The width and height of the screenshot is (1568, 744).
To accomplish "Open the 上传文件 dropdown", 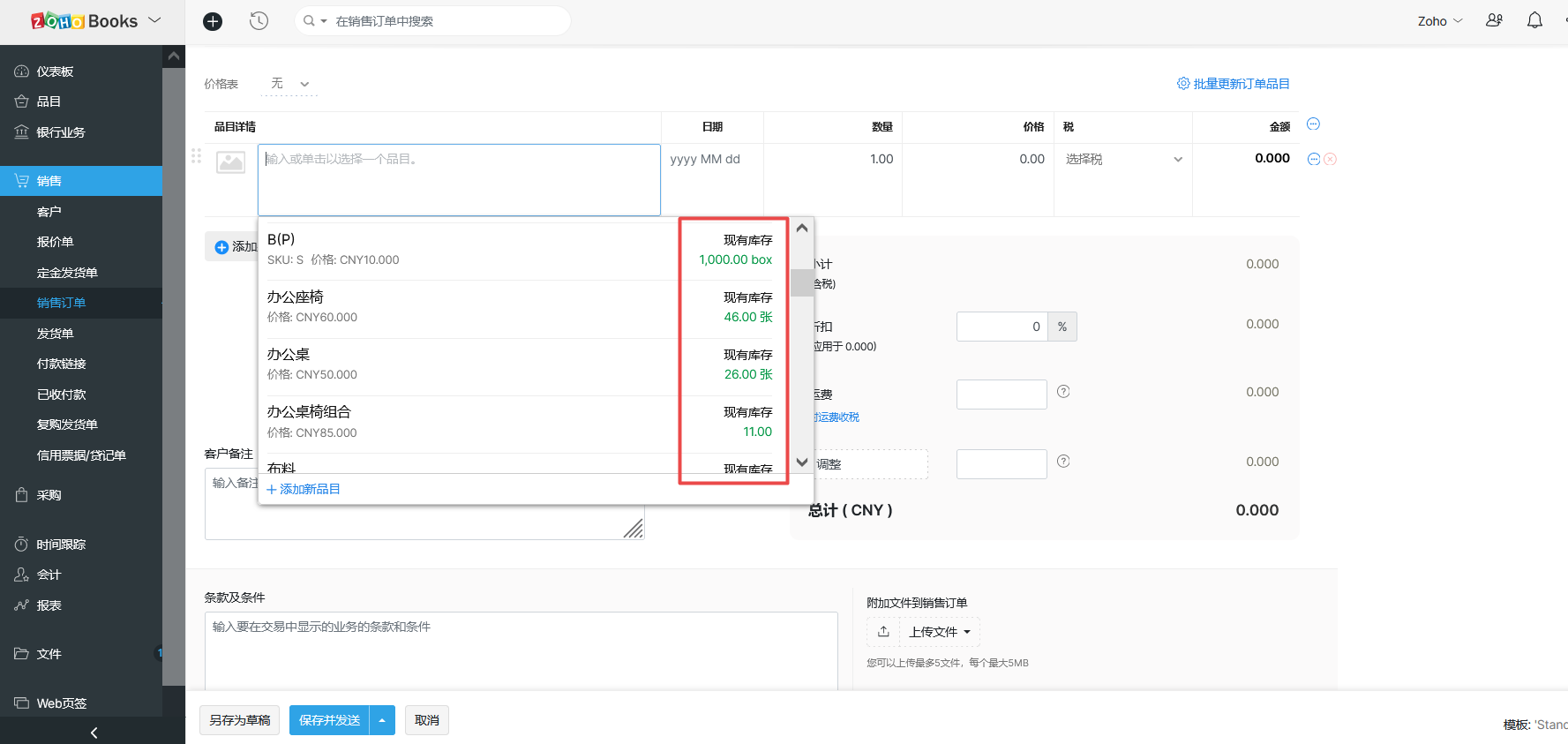I will 940,632.
